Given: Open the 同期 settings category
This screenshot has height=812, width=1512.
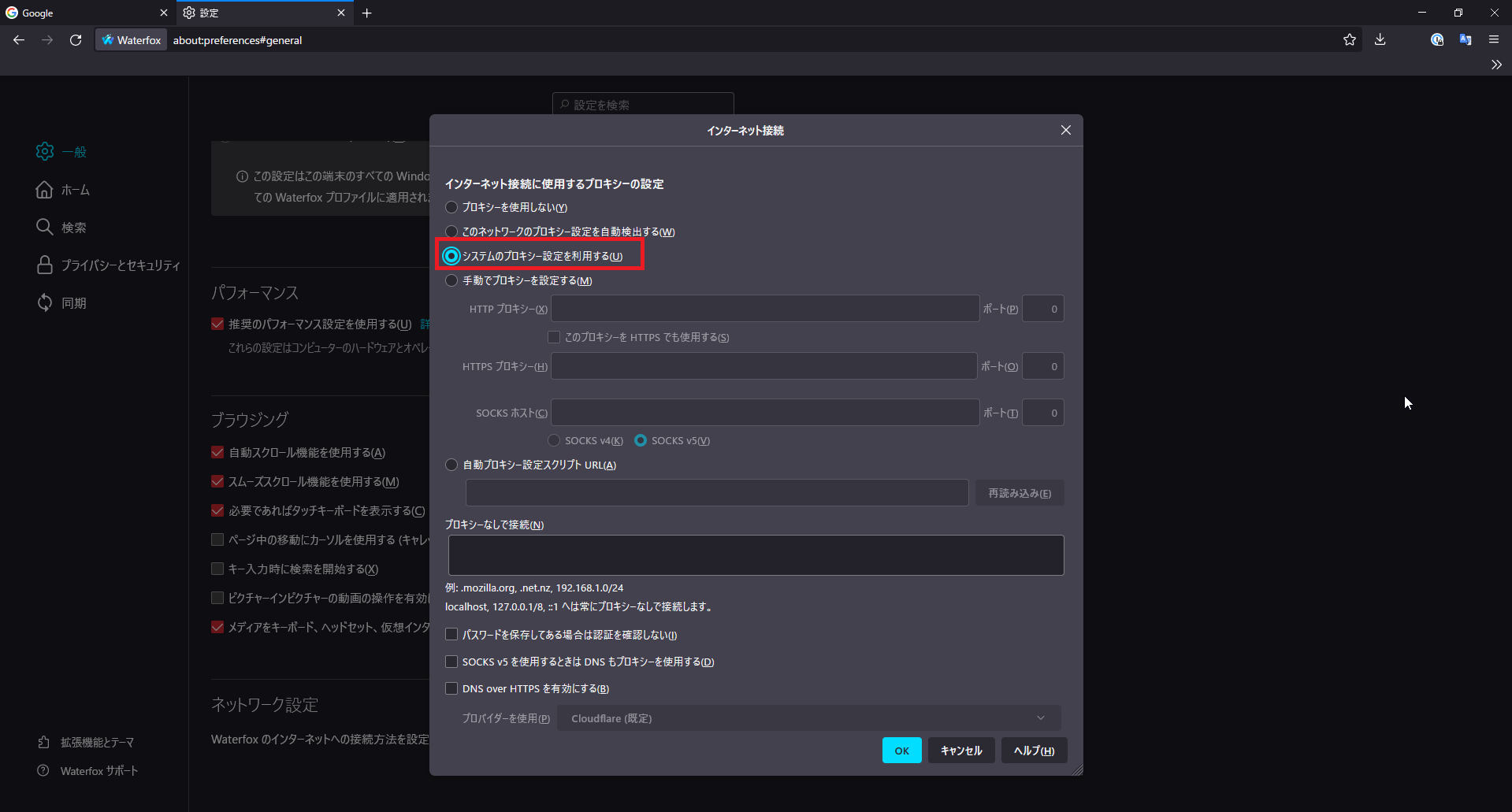Looking at the screenshot, I should coord(61,303).
